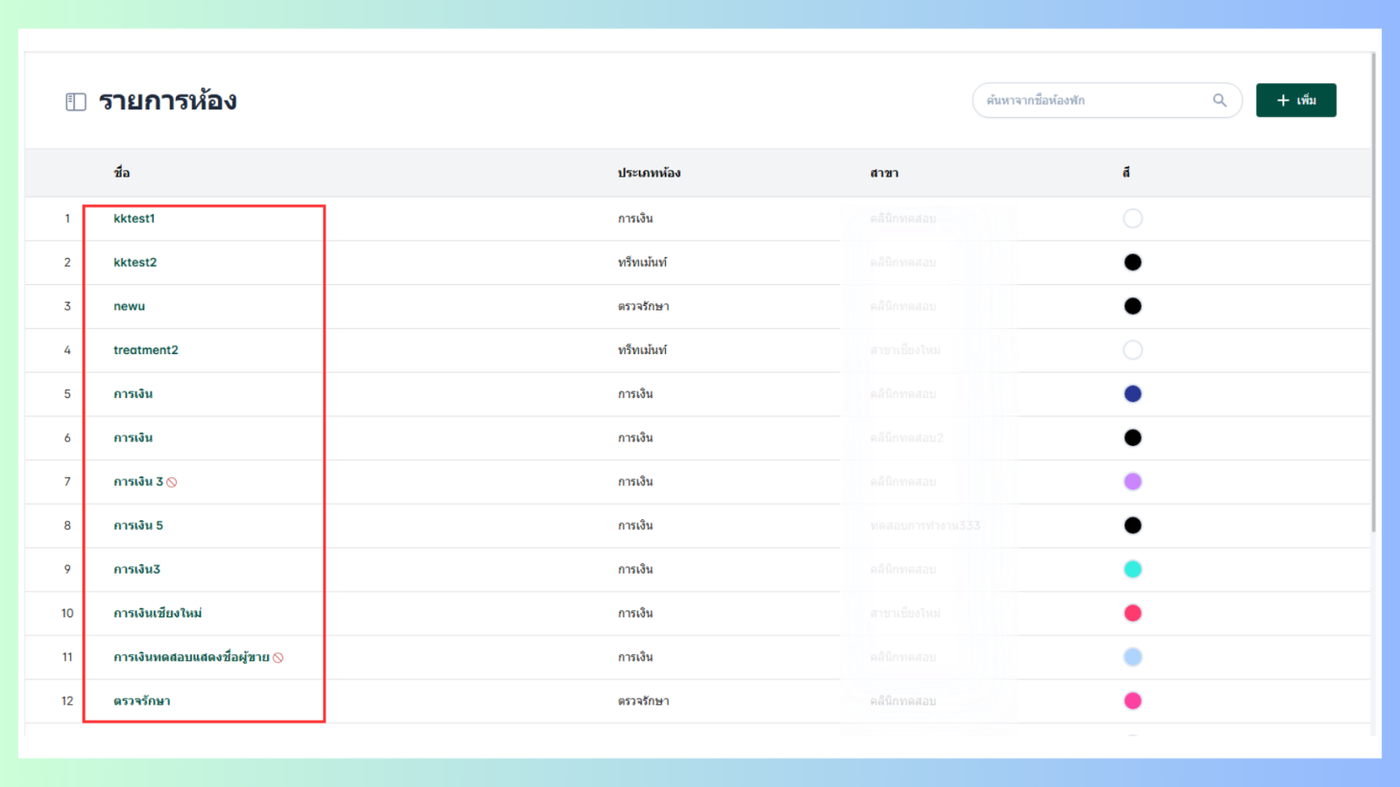The width and height of the screenshot is (1400, 787).
Task: Click the สาขา column header
Action: (884, 173)
